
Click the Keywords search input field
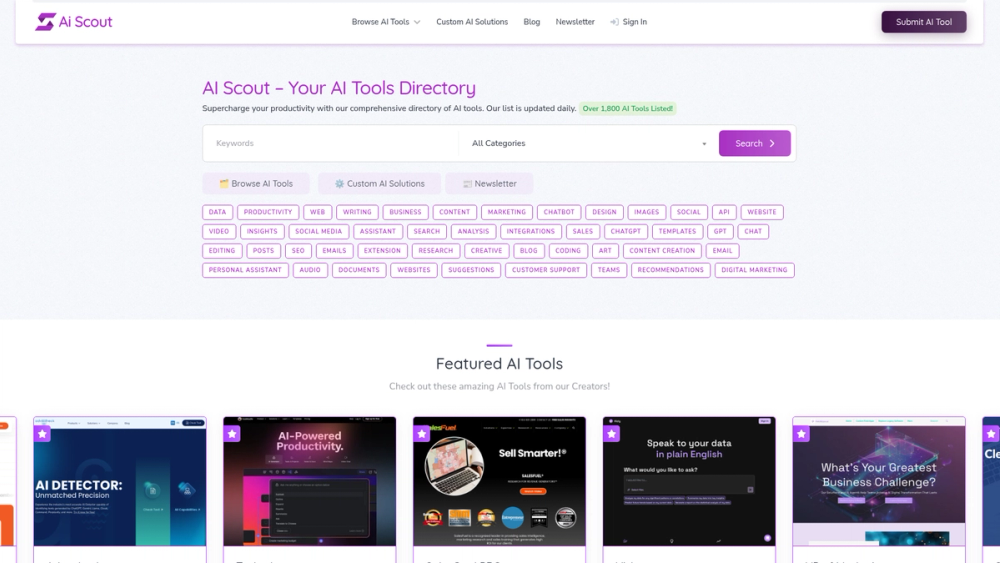(x=331, y=143)
